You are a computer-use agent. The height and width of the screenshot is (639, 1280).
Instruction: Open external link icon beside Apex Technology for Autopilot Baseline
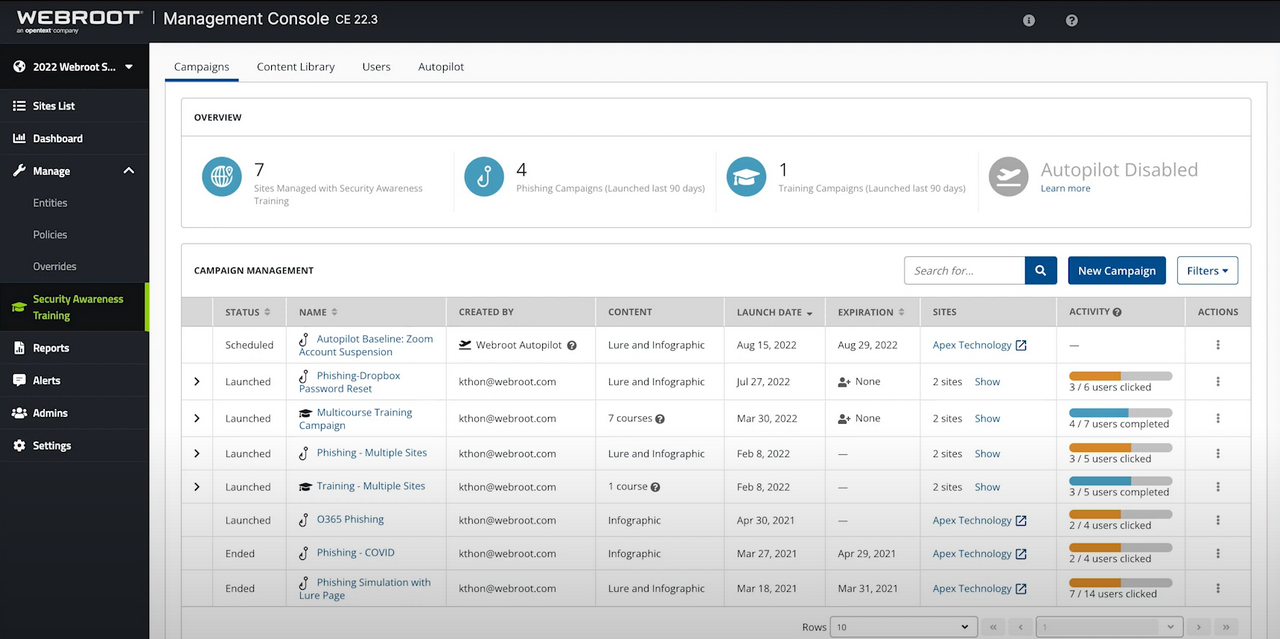[x=1021, y=346]
